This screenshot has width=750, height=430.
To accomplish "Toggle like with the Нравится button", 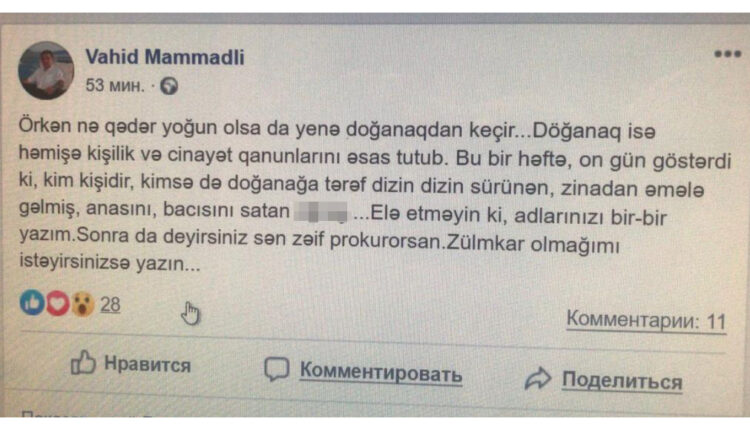I will click(x=131, y=363).
